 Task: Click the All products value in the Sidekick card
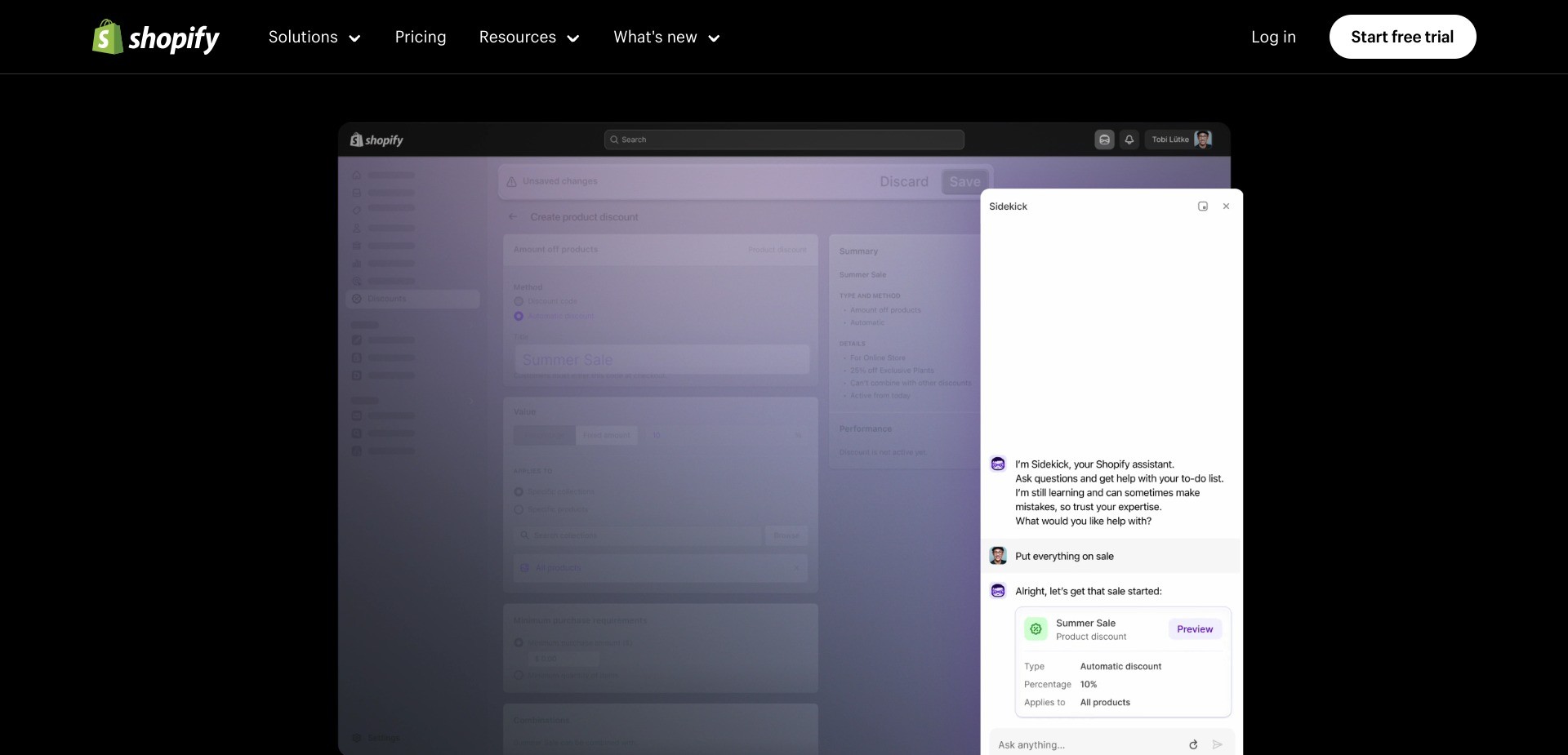click(x=1105, y=703)
